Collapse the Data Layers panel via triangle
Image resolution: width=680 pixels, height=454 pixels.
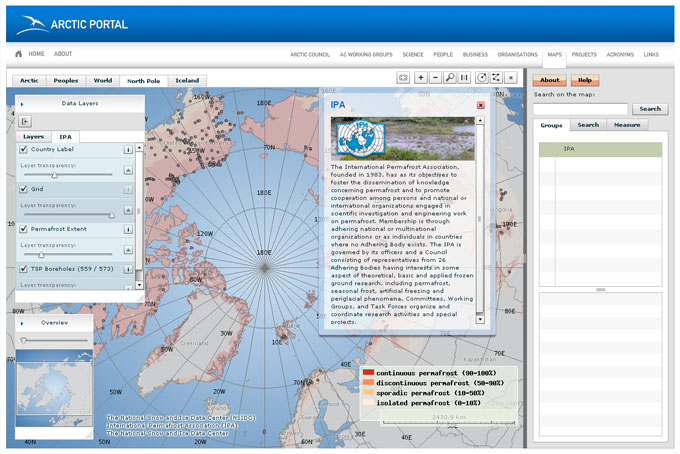pyautogui.click(x=22, y=104)
